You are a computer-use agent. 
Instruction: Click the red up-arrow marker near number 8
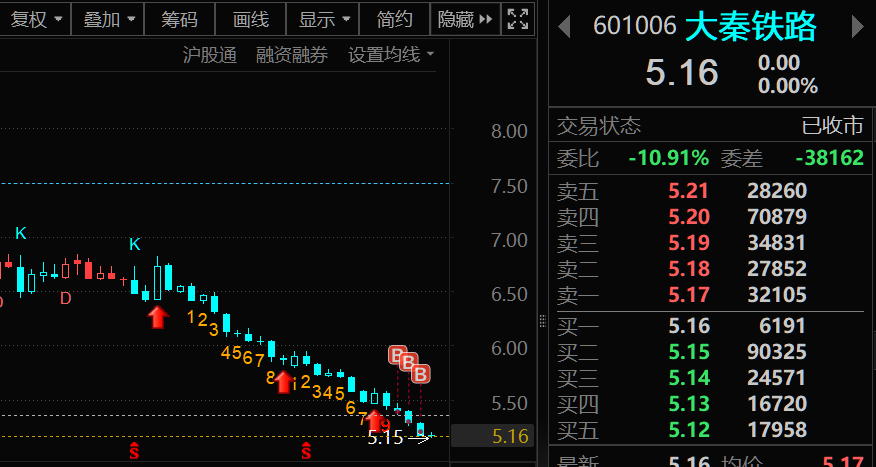tap(284, 382)
